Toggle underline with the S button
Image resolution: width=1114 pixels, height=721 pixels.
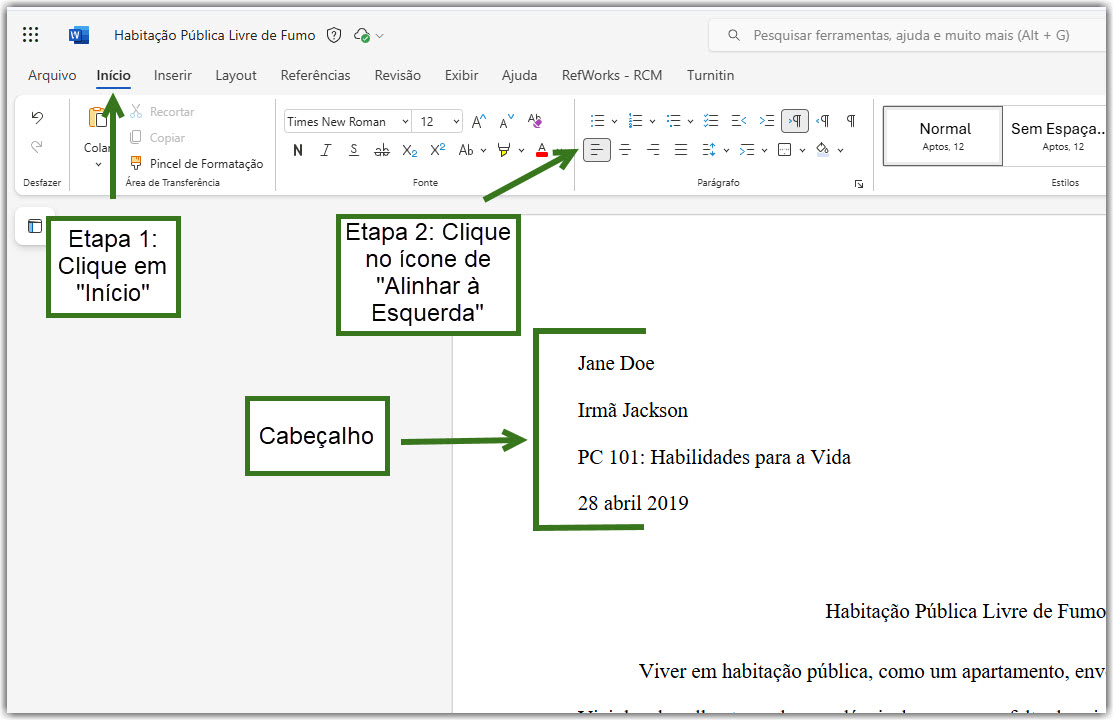click(354, 150)
